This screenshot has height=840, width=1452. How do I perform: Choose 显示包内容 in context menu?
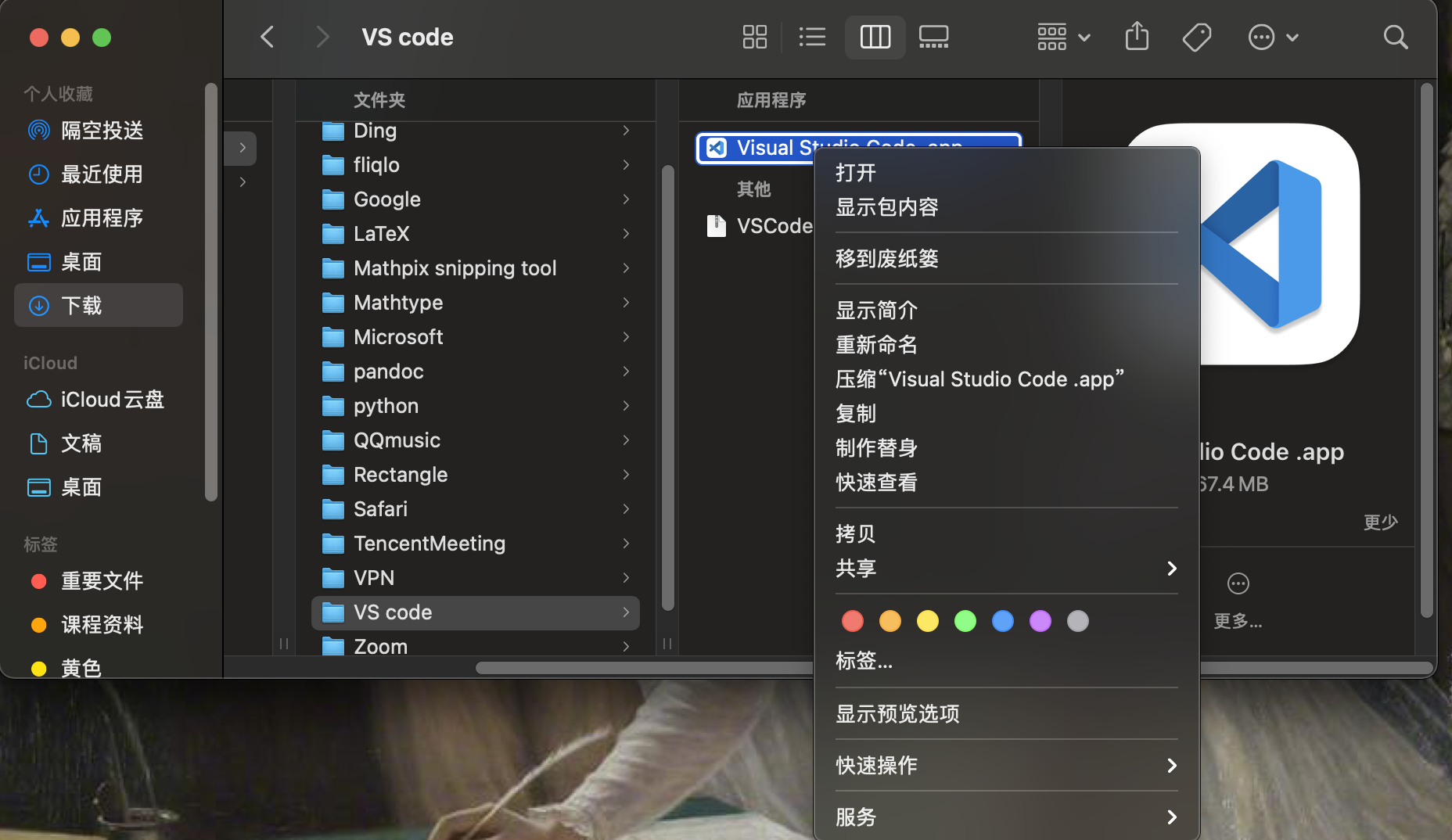tap(1006, 207)
